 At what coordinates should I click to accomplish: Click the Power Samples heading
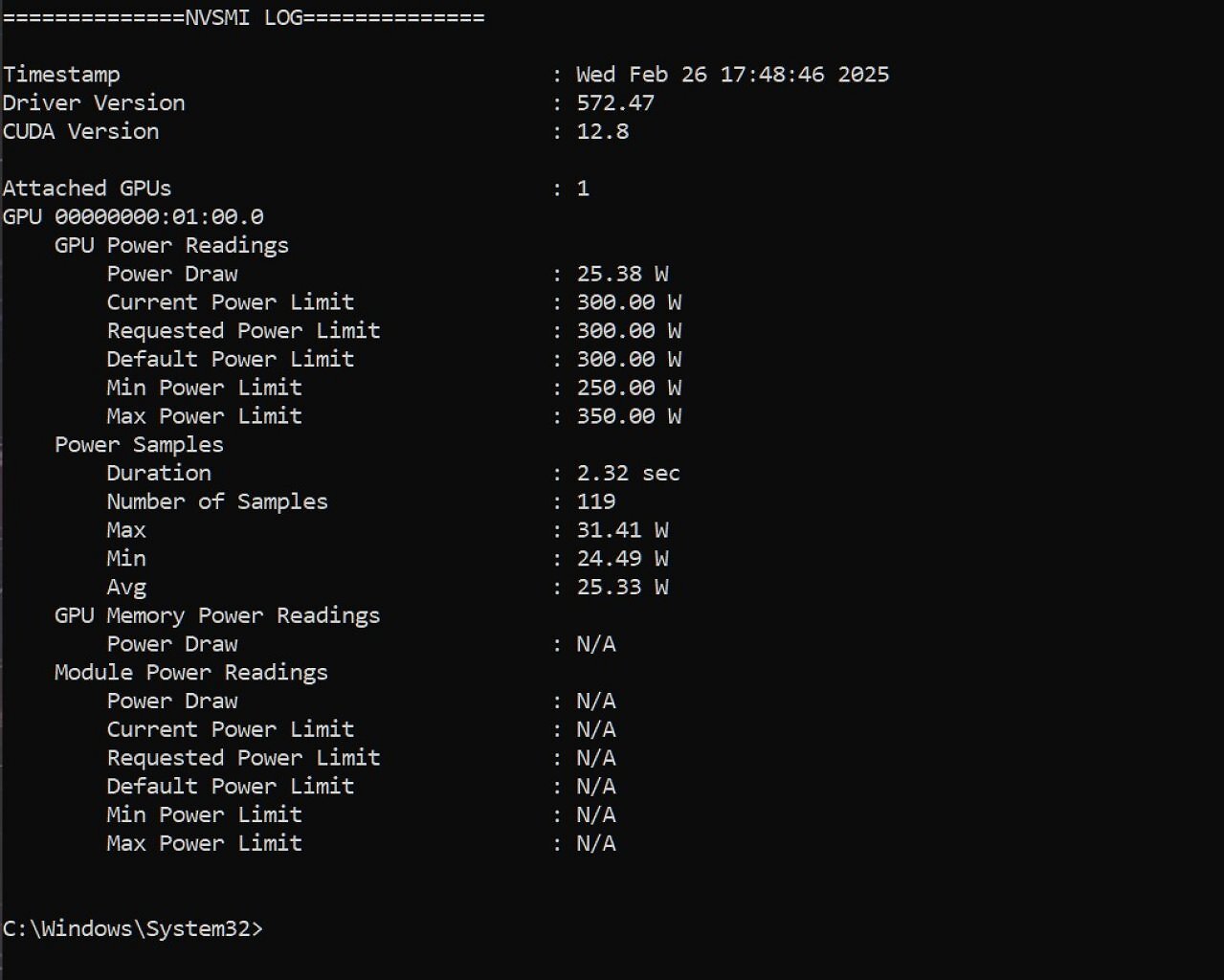(139, 445)
